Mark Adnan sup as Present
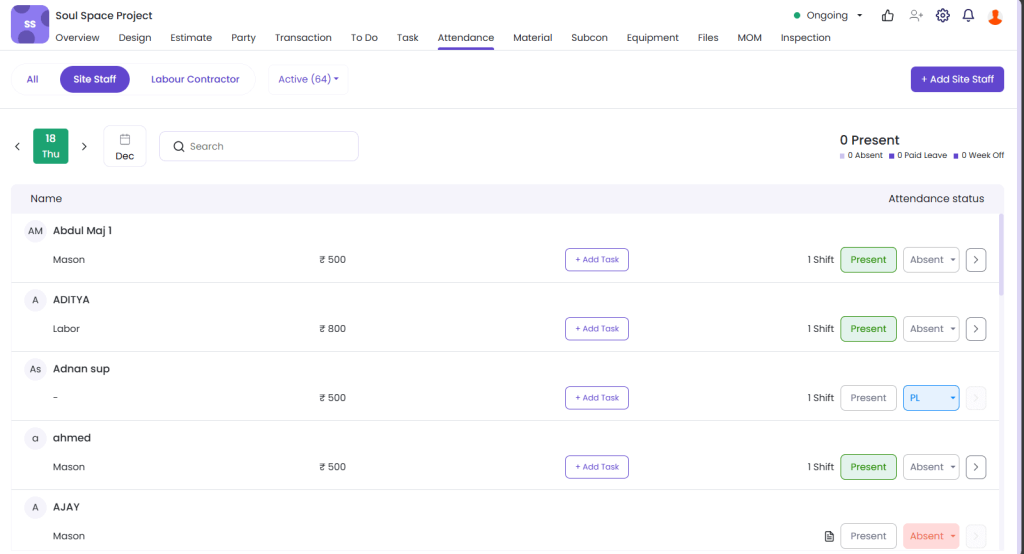This screenshot has width=1024, height=554. (x=868, y=398)
